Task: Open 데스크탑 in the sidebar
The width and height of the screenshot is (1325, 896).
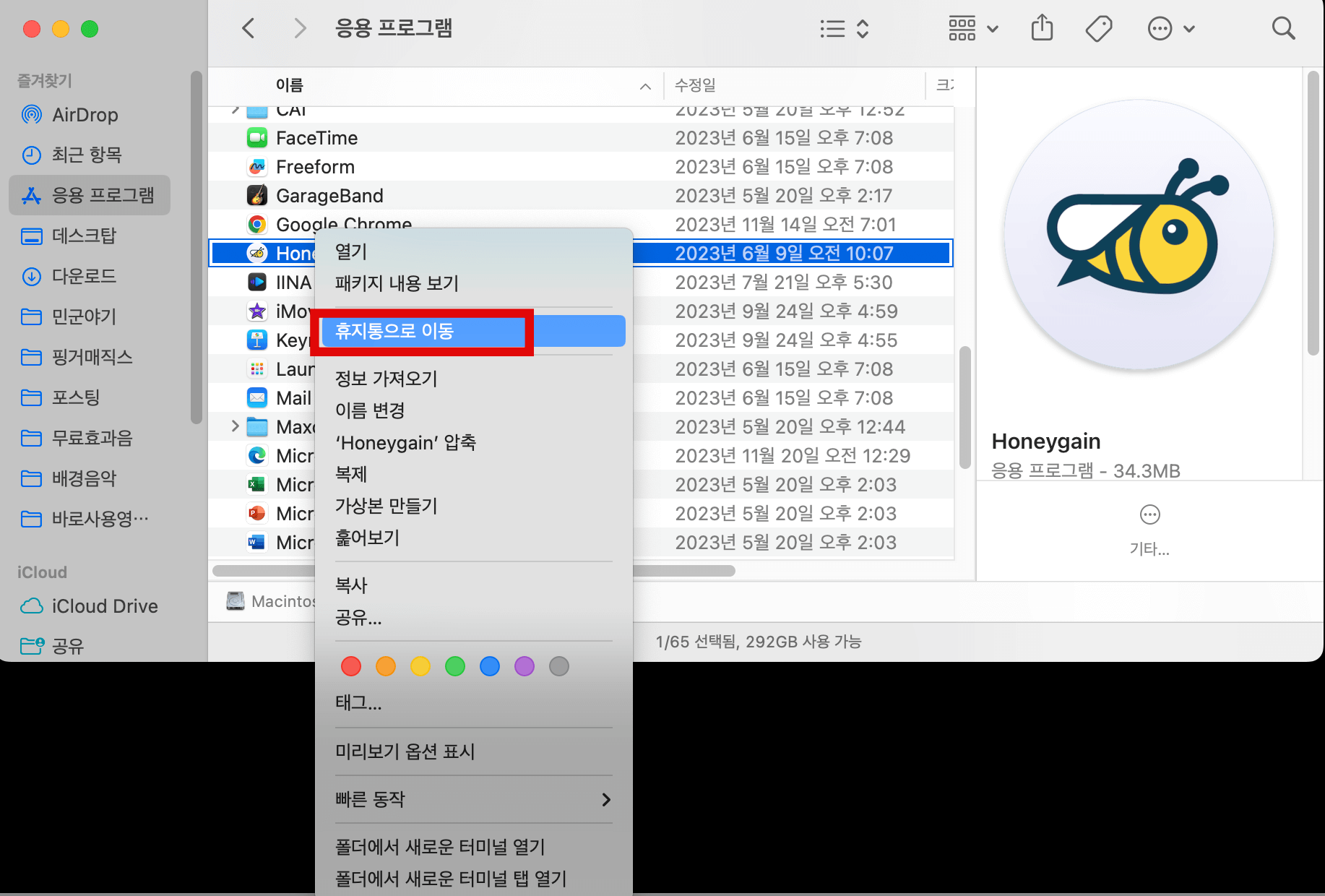Action: point(90,236)
